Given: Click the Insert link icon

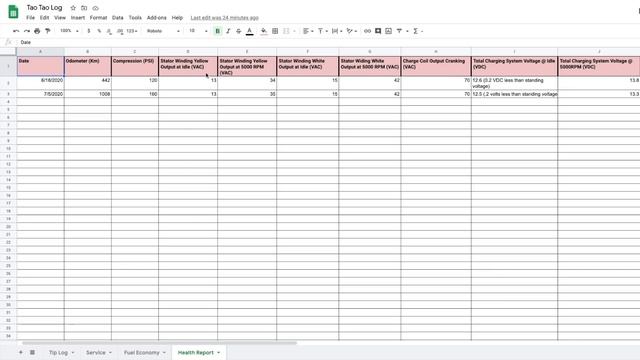Looking at the screenshot, I should point(367,31).
